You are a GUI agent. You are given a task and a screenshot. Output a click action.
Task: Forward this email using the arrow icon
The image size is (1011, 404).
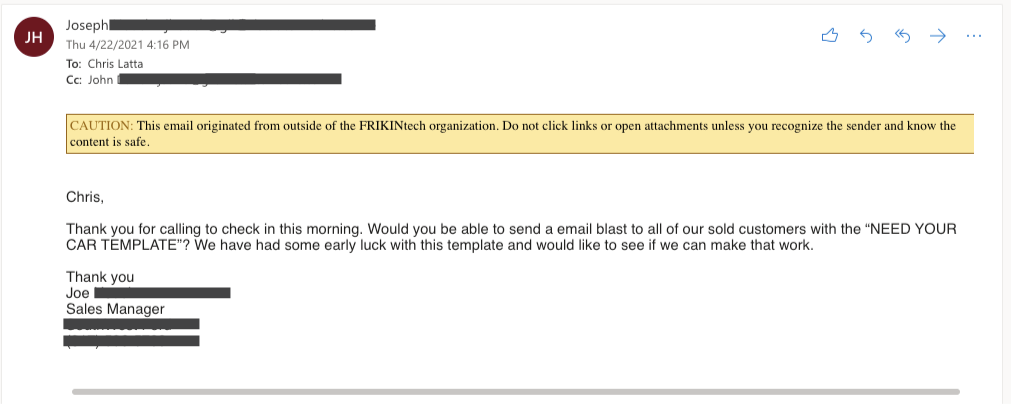pyautogui.click(x=937, y=36)
